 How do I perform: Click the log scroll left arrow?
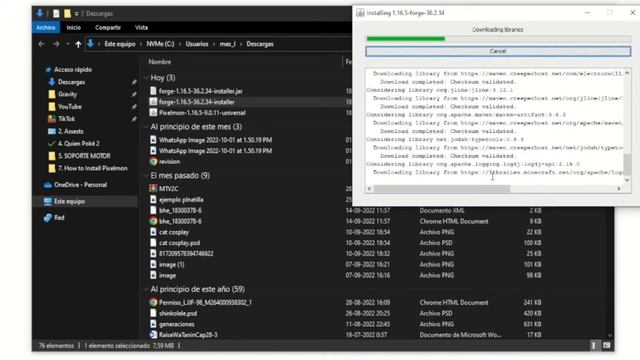[369, 189]
